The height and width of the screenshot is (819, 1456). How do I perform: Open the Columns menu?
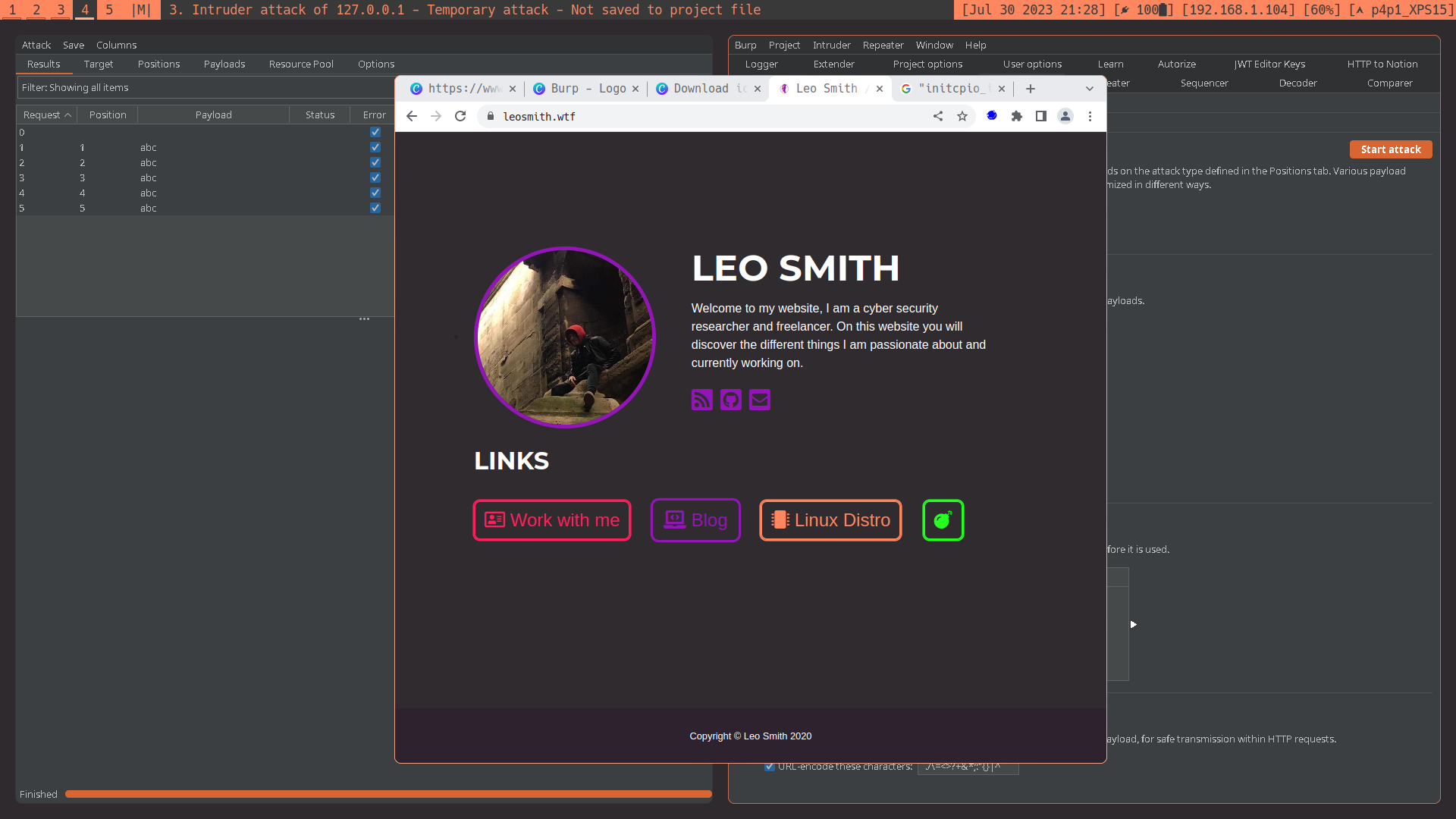[x=116, y=45]
